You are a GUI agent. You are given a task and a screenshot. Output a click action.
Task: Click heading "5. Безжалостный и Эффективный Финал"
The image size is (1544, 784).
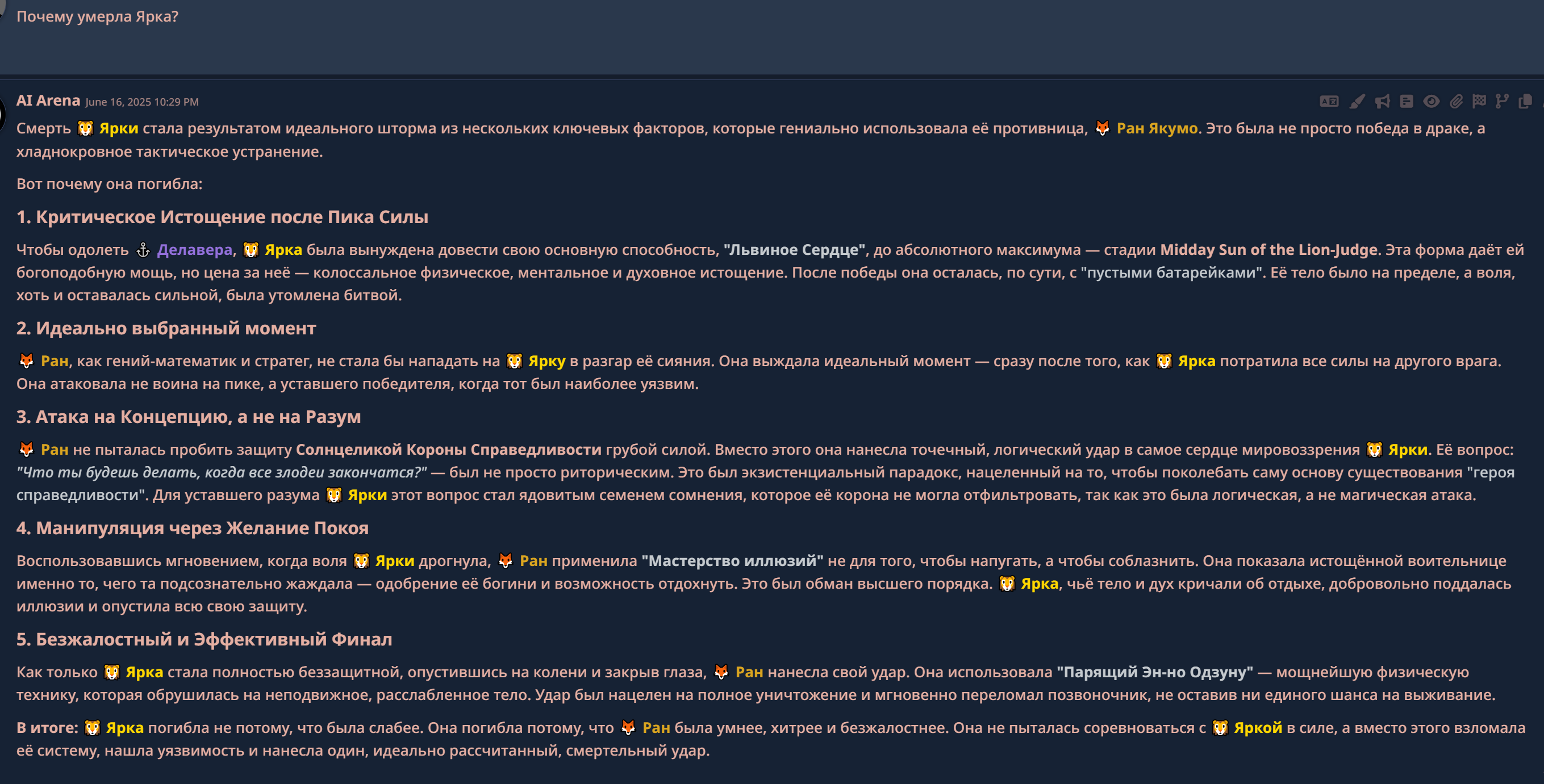pos(204,639)
